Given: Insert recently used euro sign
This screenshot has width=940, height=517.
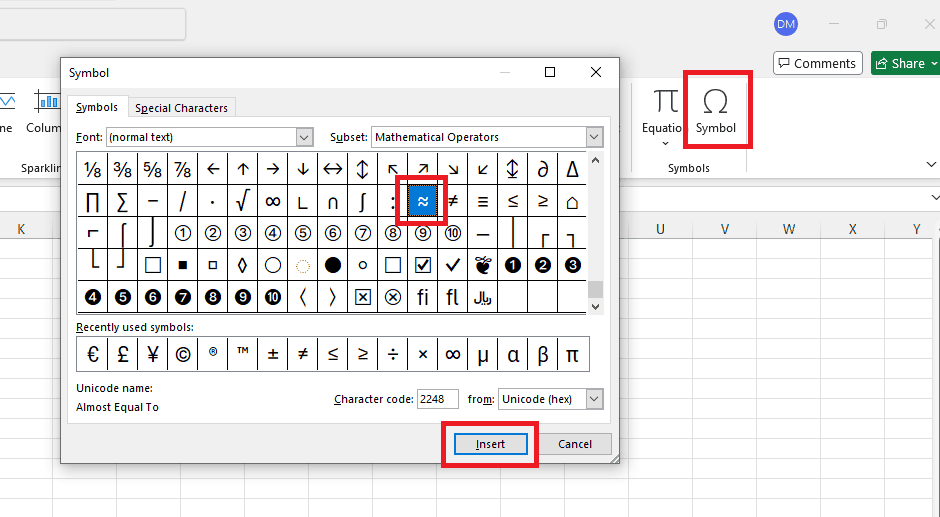Looking at the screenshot, I should pyautogui.click(x=92, y=354).
